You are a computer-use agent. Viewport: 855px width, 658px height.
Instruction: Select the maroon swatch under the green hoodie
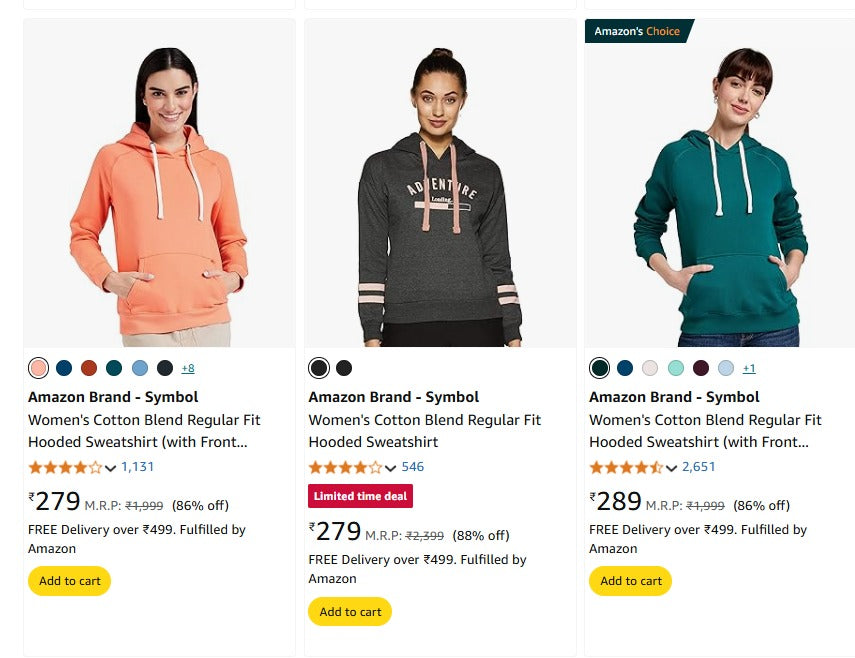701,368
